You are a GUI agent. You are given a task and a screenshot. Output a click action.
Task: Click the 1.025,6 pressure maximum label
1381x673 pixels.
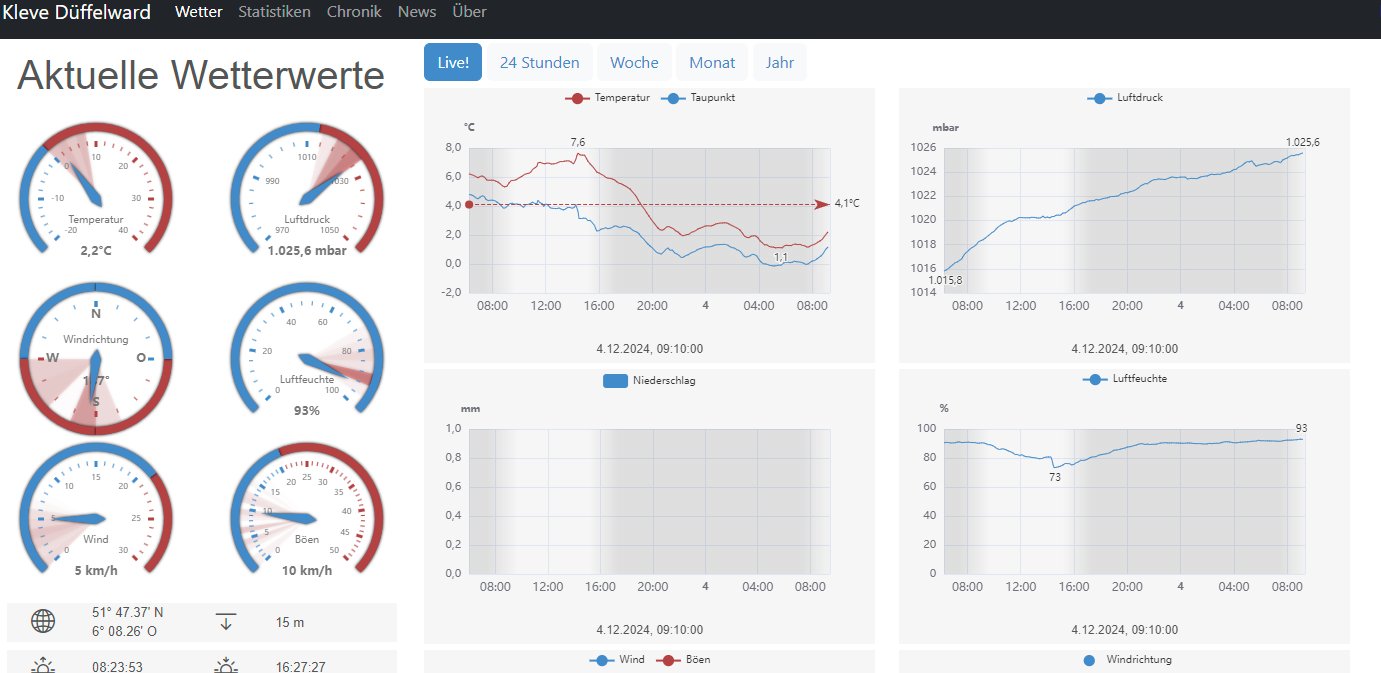pyautogui.click(x=1302, y=143)
